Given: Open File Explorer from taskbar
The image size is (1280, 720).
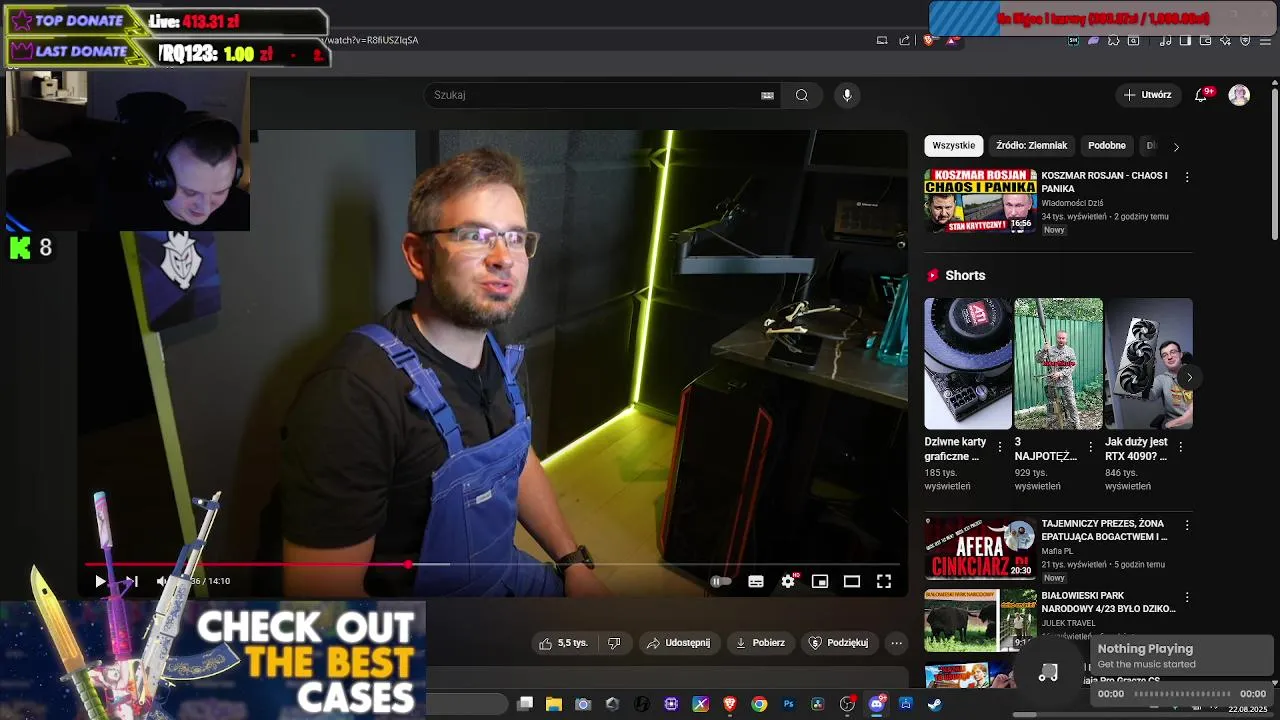Looking at the screenshot, I should pos(554,704).
